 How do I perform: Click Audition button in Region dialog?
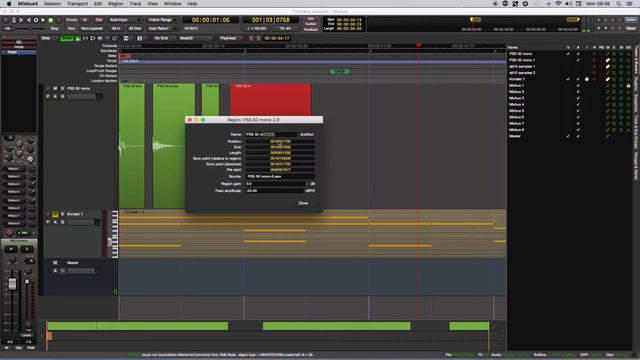point(307,134)
